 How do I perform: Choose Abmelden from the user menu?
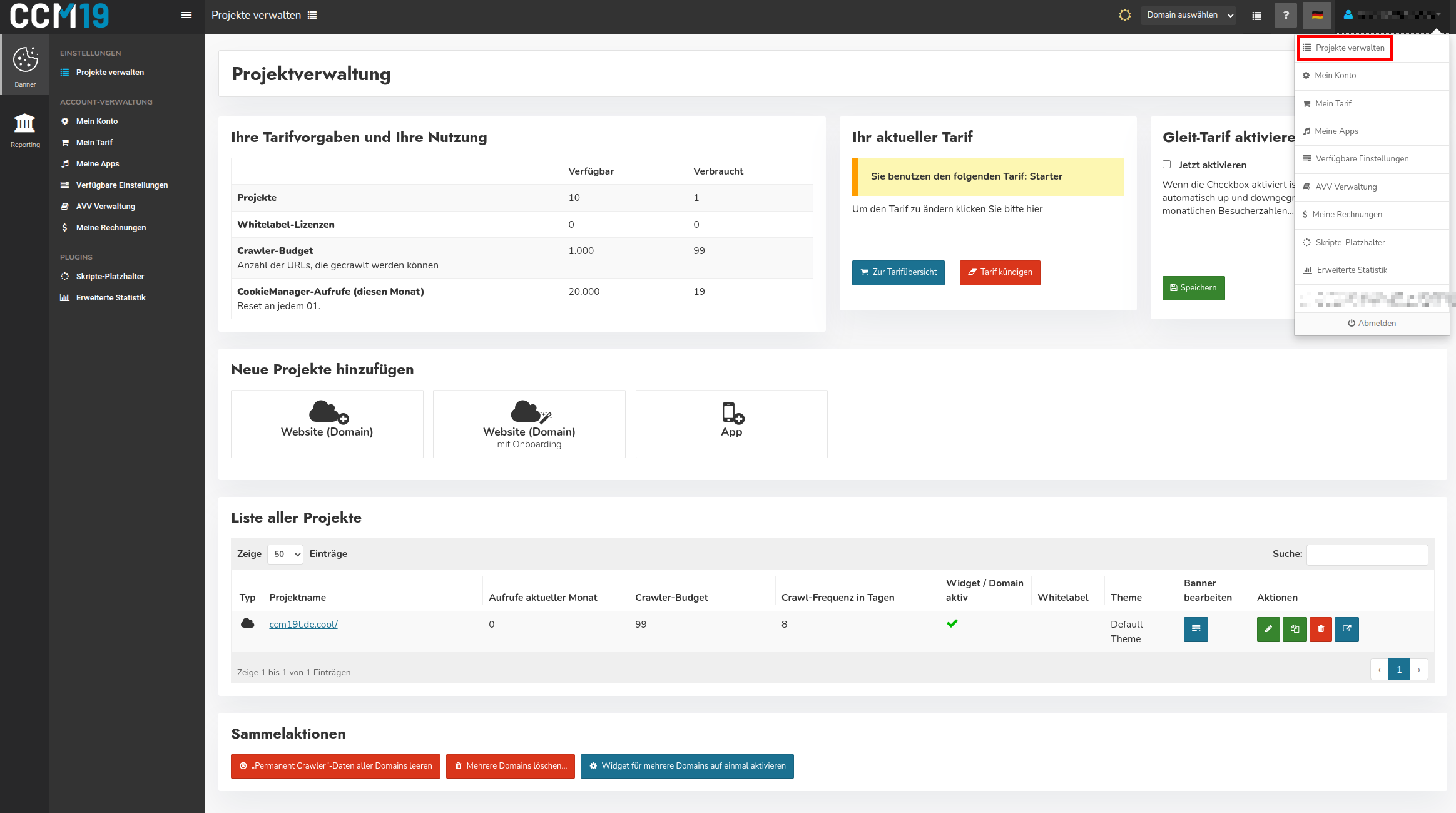(1372, 323)
